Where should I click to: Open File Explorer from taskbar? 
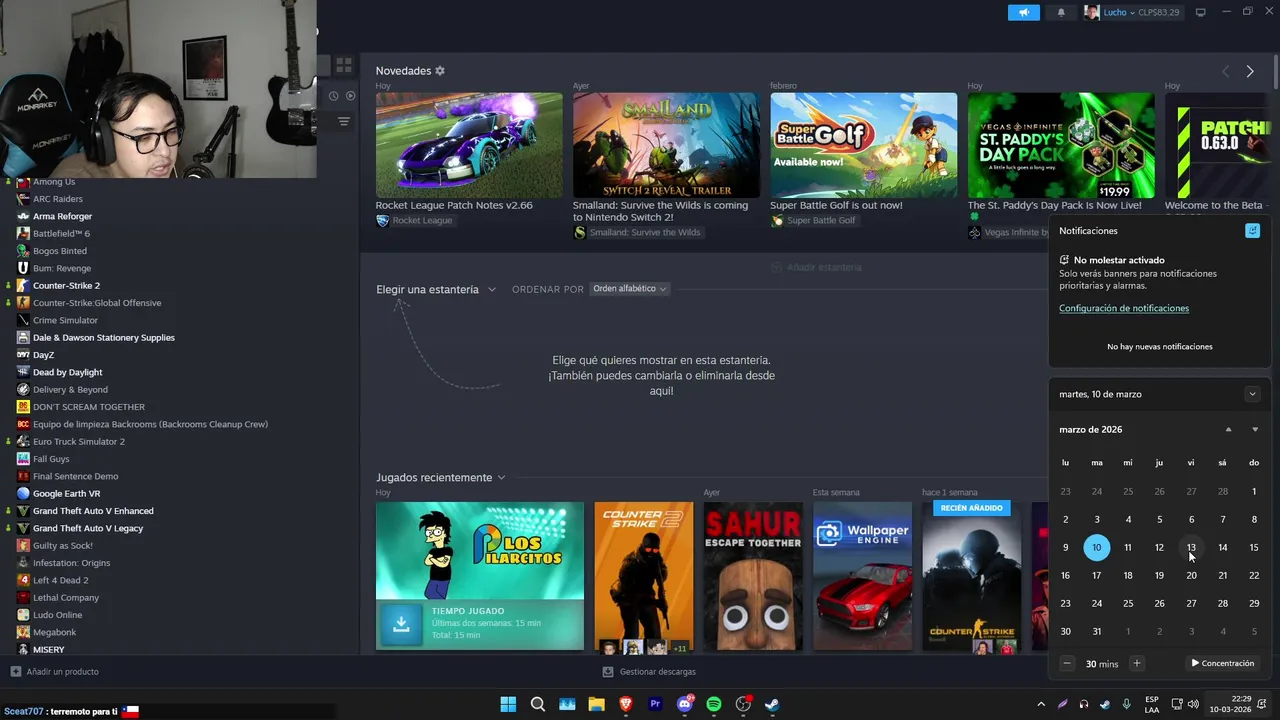[596, 704]
